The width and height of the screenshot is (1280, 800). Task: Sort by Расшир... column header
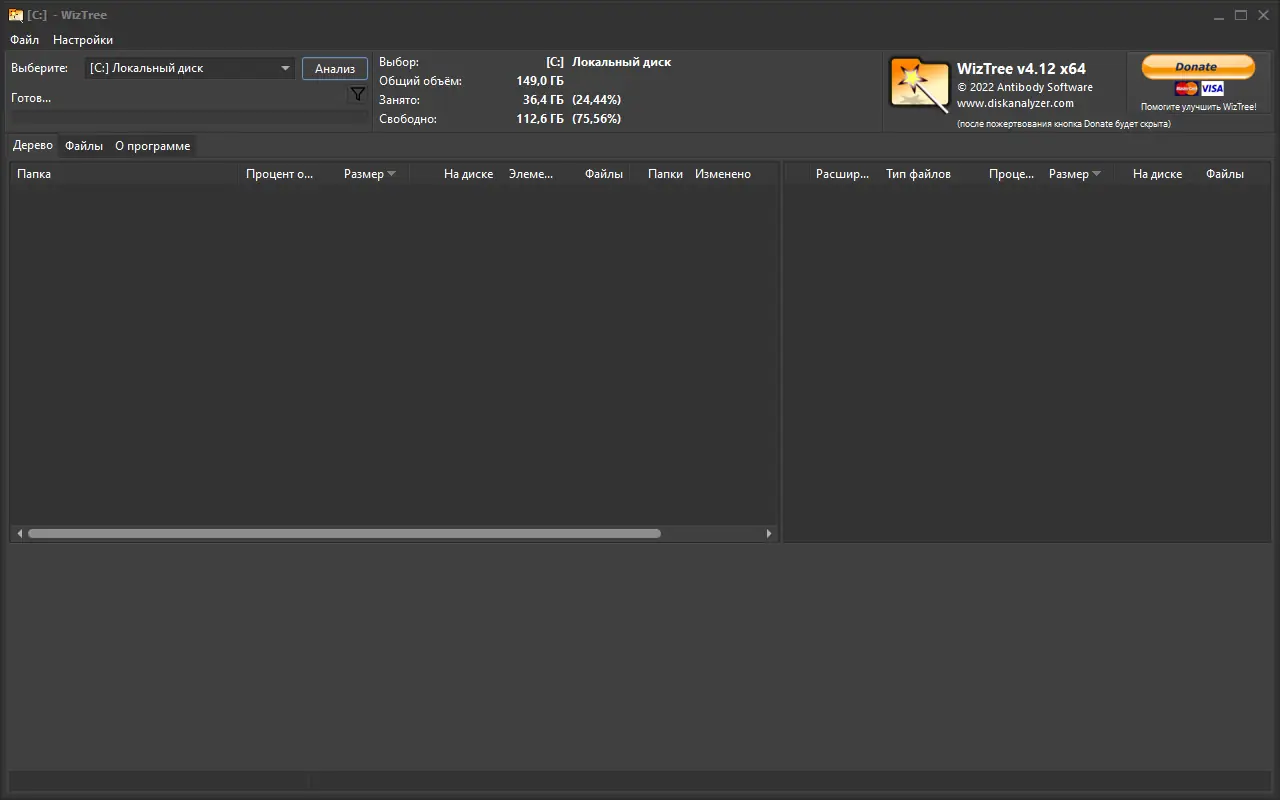point(842,174)
